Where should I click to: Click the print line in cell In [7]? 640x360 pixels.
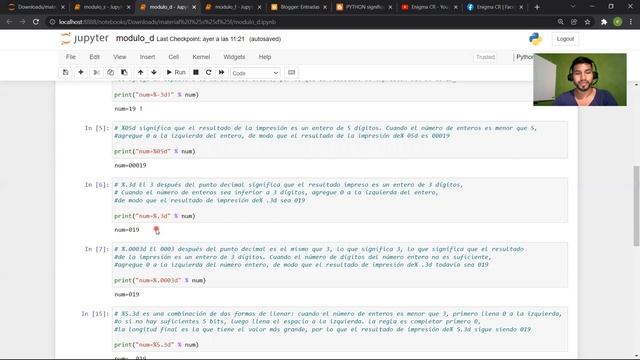tap(160, 280)
